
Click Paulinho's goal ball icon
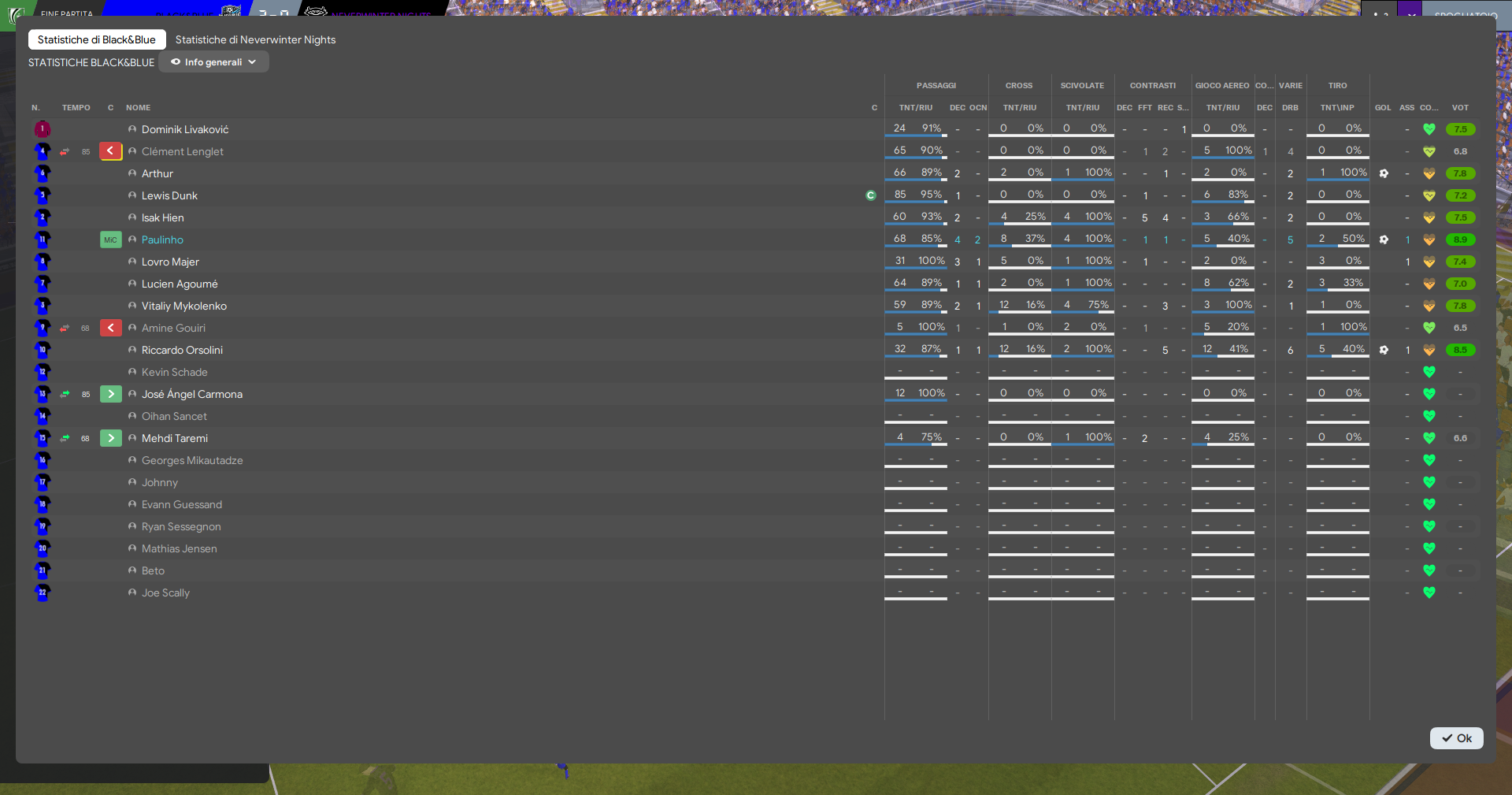tap(1384, 240)
